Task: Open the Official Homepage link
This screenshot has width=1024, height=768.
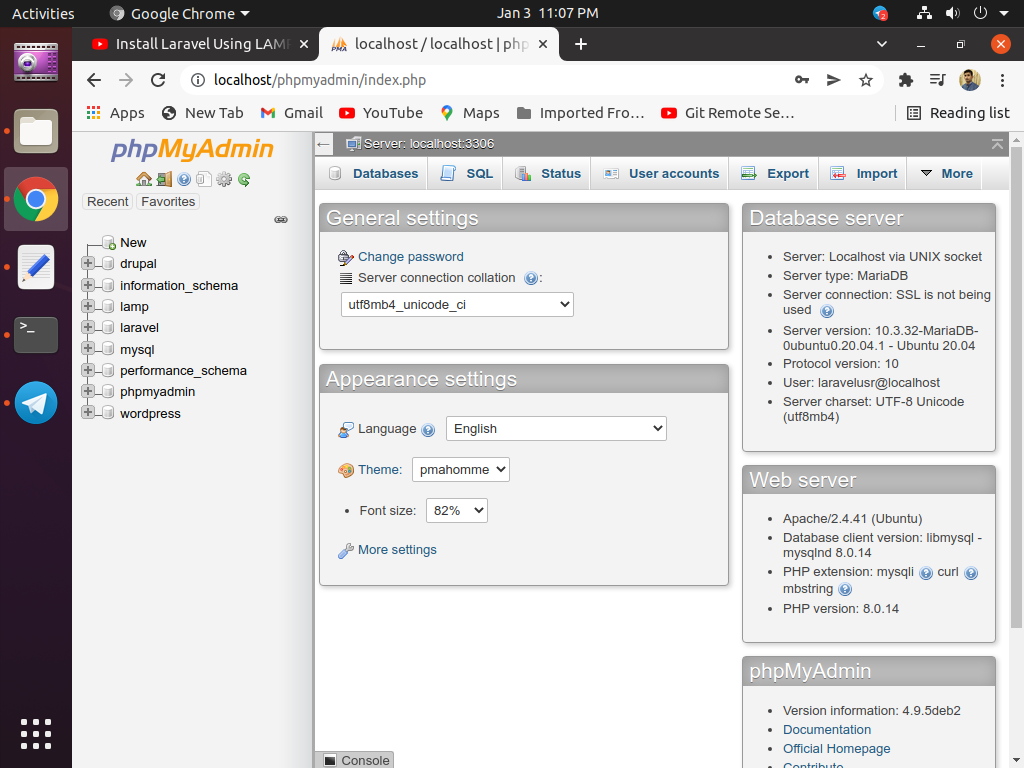Action: tap(837, 748)
